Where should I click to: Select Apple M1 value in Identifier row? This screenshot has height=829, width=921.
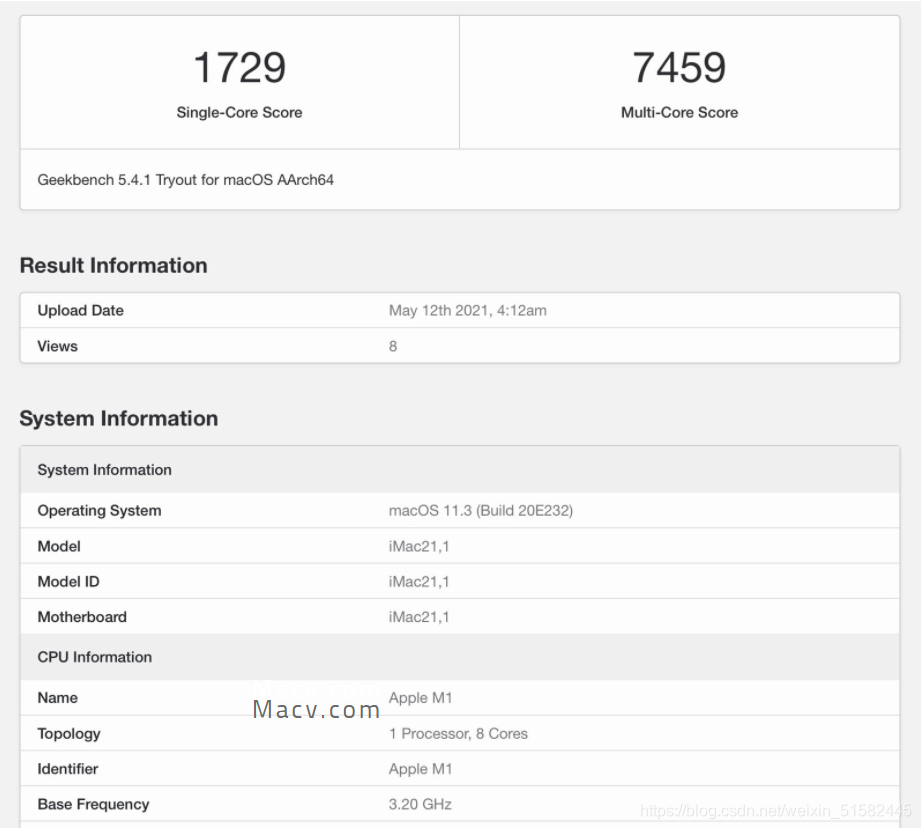click(x=421, y=769)
